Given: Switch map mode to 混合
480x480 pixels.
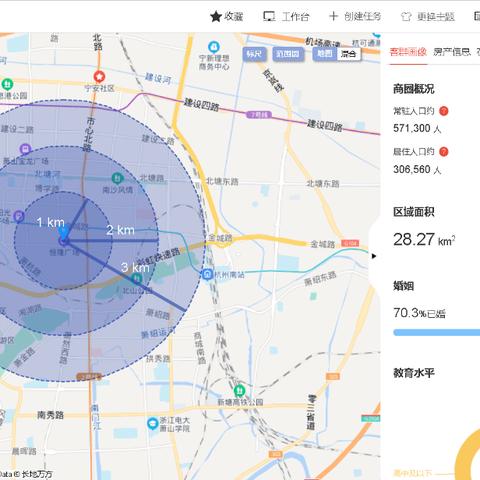Looking at the screenshot, I should coord(349,54).
